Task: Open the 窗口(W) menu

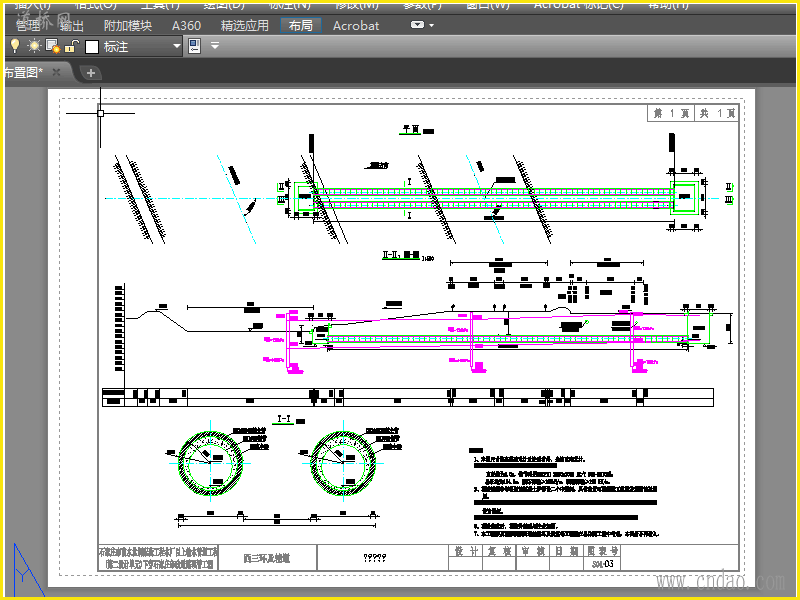Action: tap(488, 5)
